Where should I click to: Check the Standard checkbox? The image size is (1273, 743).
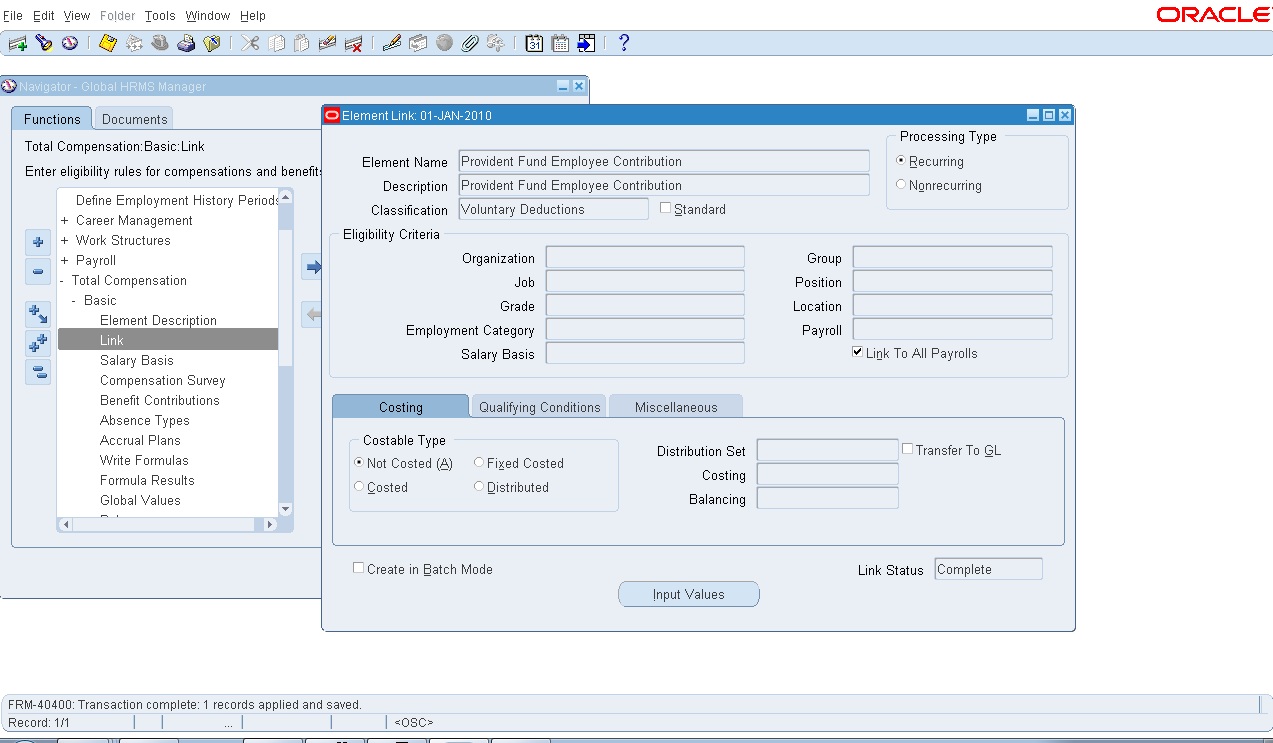point(666,207)
